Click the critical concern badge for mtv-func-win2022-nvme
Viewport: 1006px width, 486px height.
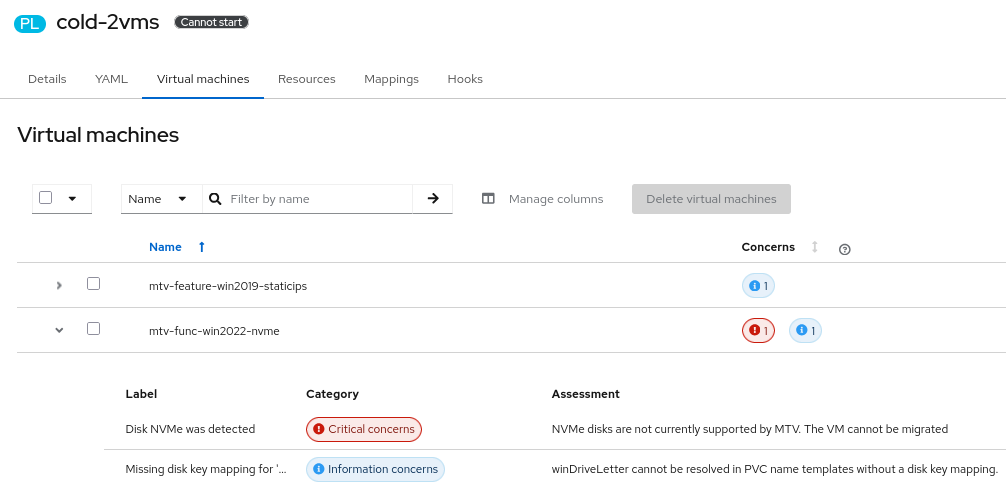(758, 331)
